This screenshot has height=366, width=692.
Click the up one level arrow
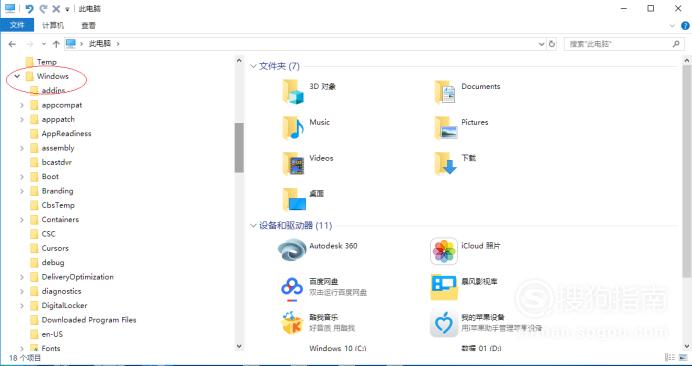(56, 44)
